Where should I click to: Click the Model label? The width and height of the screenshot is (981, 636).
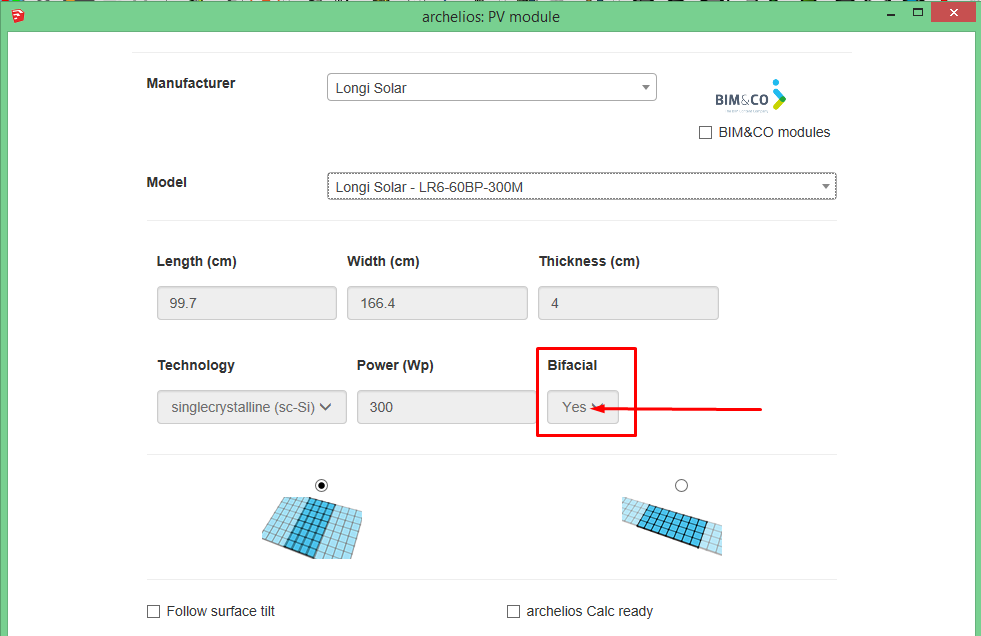pyautogui.click(x=166, y=182)
